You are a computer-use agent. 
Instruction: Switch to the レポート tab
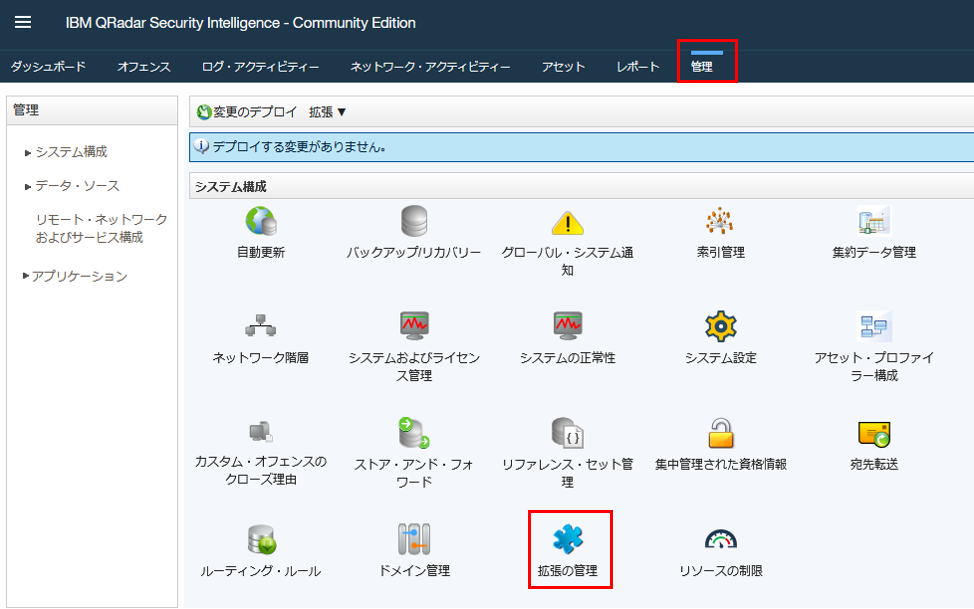(637, 66)
